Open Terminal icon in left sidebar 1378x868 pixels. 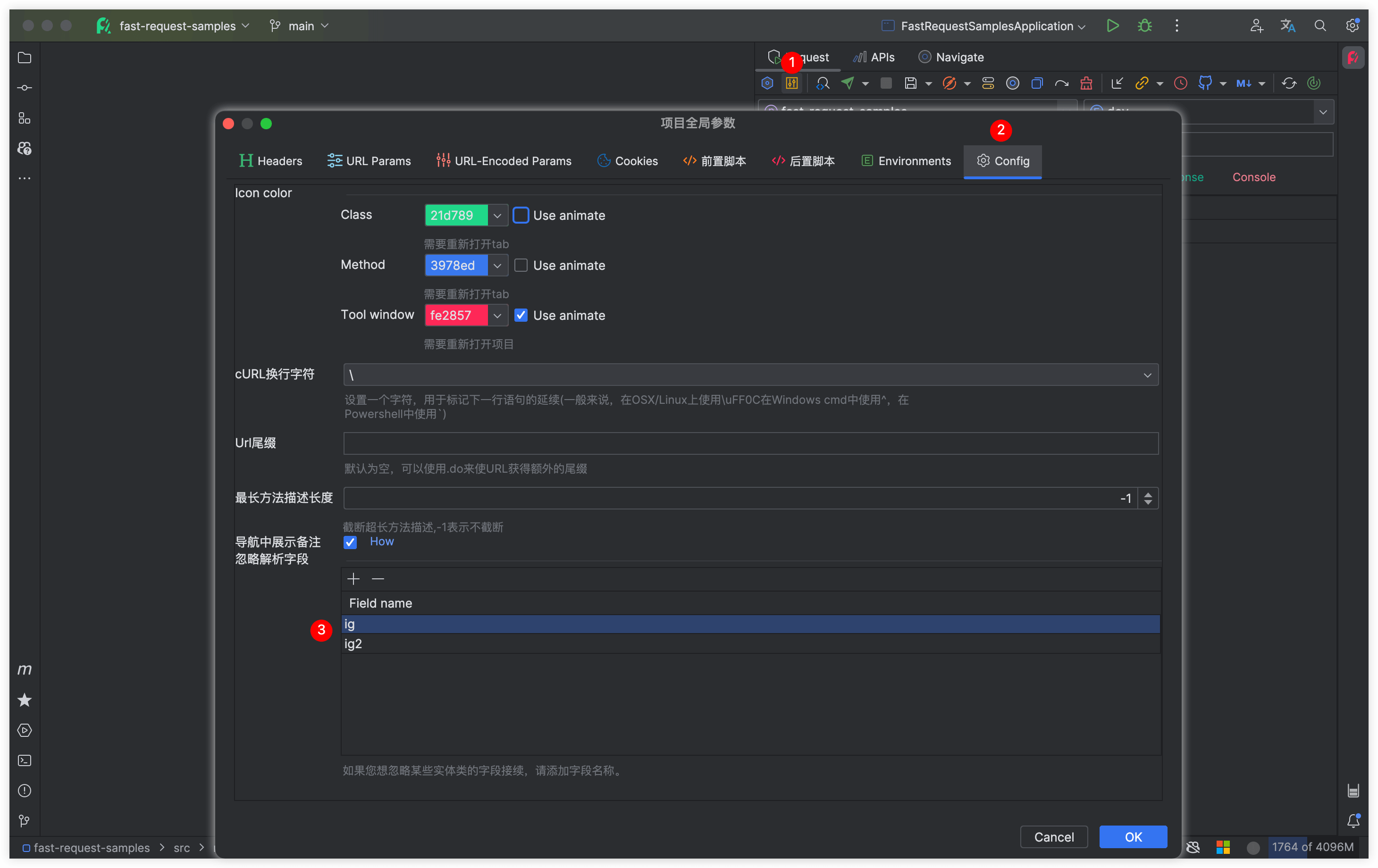point(25,760)
